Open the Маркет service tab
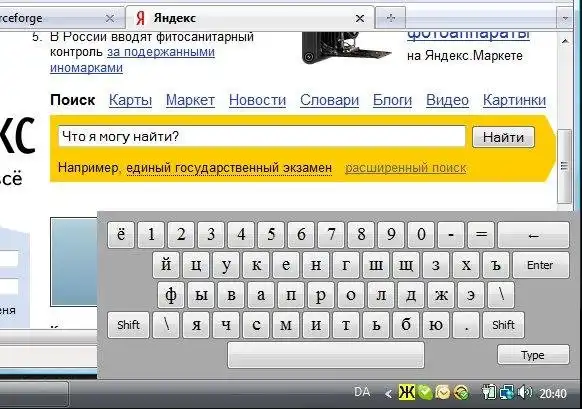This screenshot has height=409, width=582. click(x=190, y=100)
